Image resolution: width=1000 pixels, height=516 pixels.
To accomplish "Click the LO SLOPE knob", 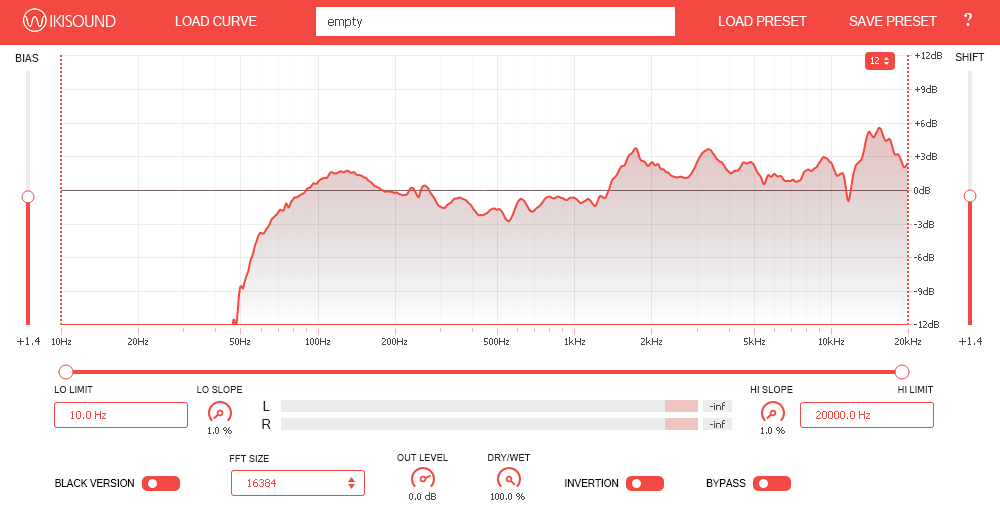I will [x=219, y=412].
